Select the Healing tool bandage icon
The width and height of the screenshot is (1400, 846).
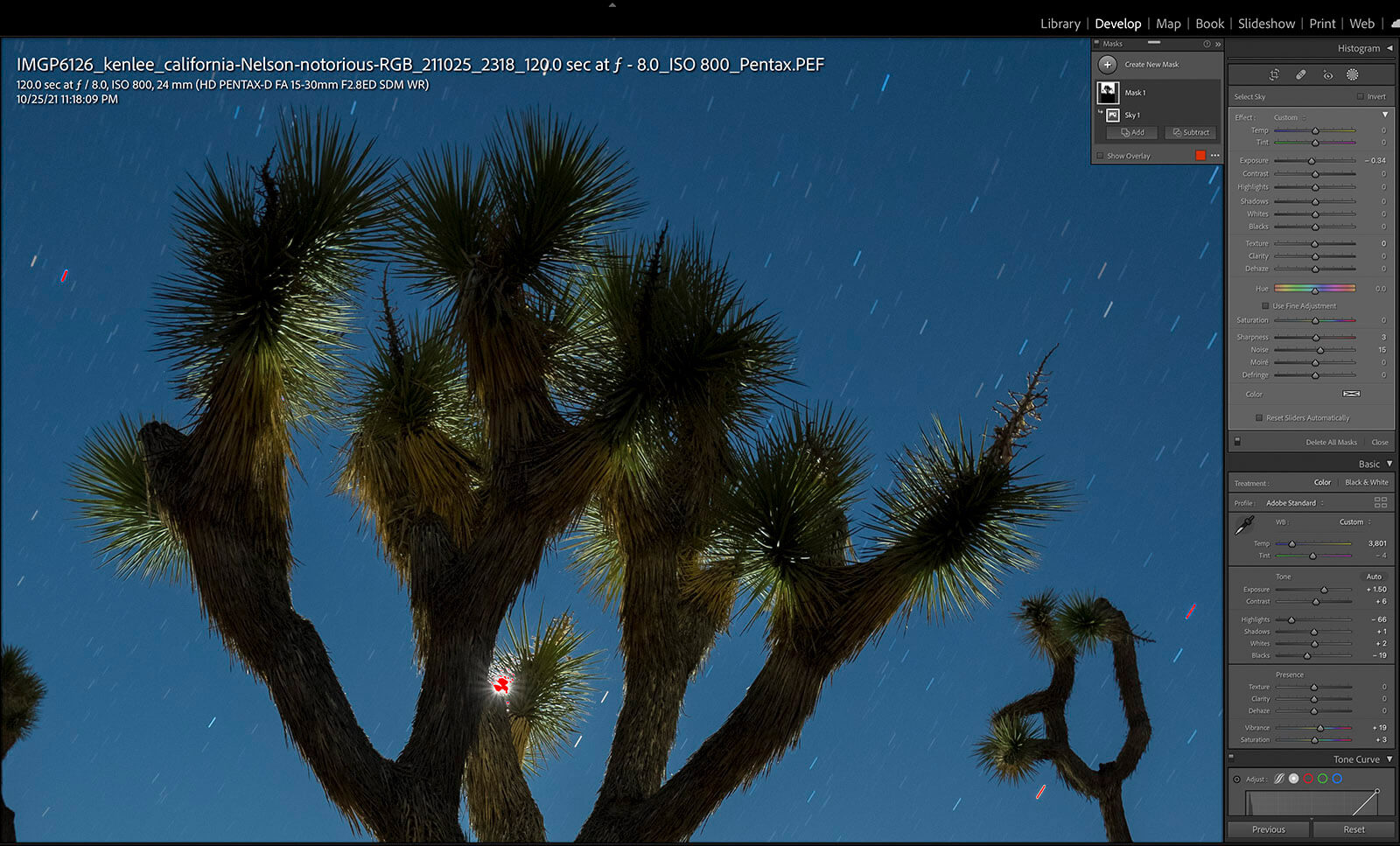click(1301, 75)
